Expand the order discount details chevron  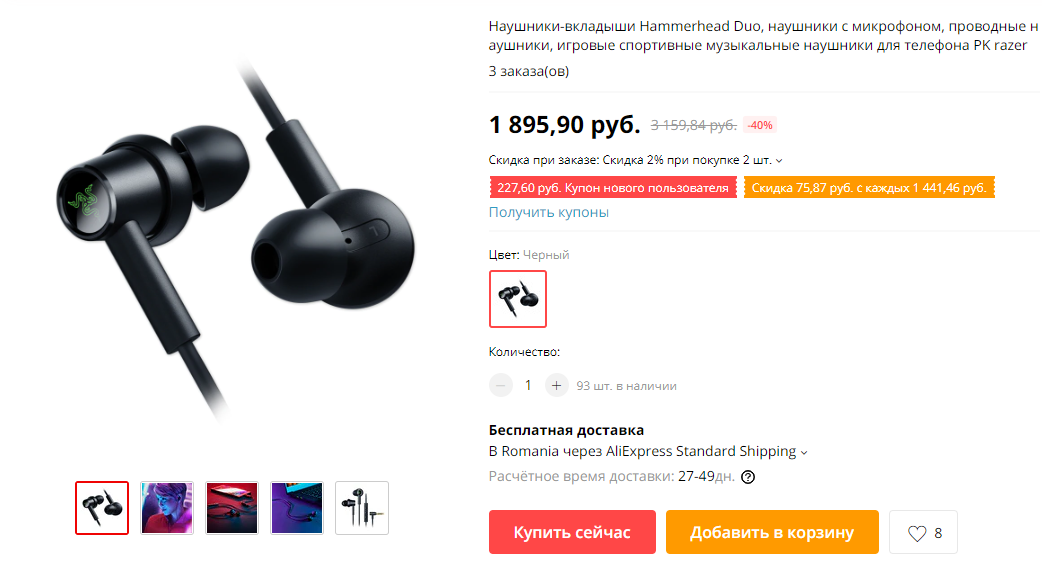click(x=780, y=161)
